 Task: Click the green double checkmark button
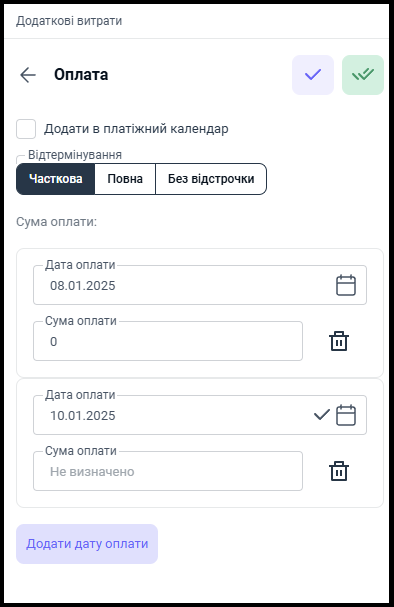[x=363, y=75]
